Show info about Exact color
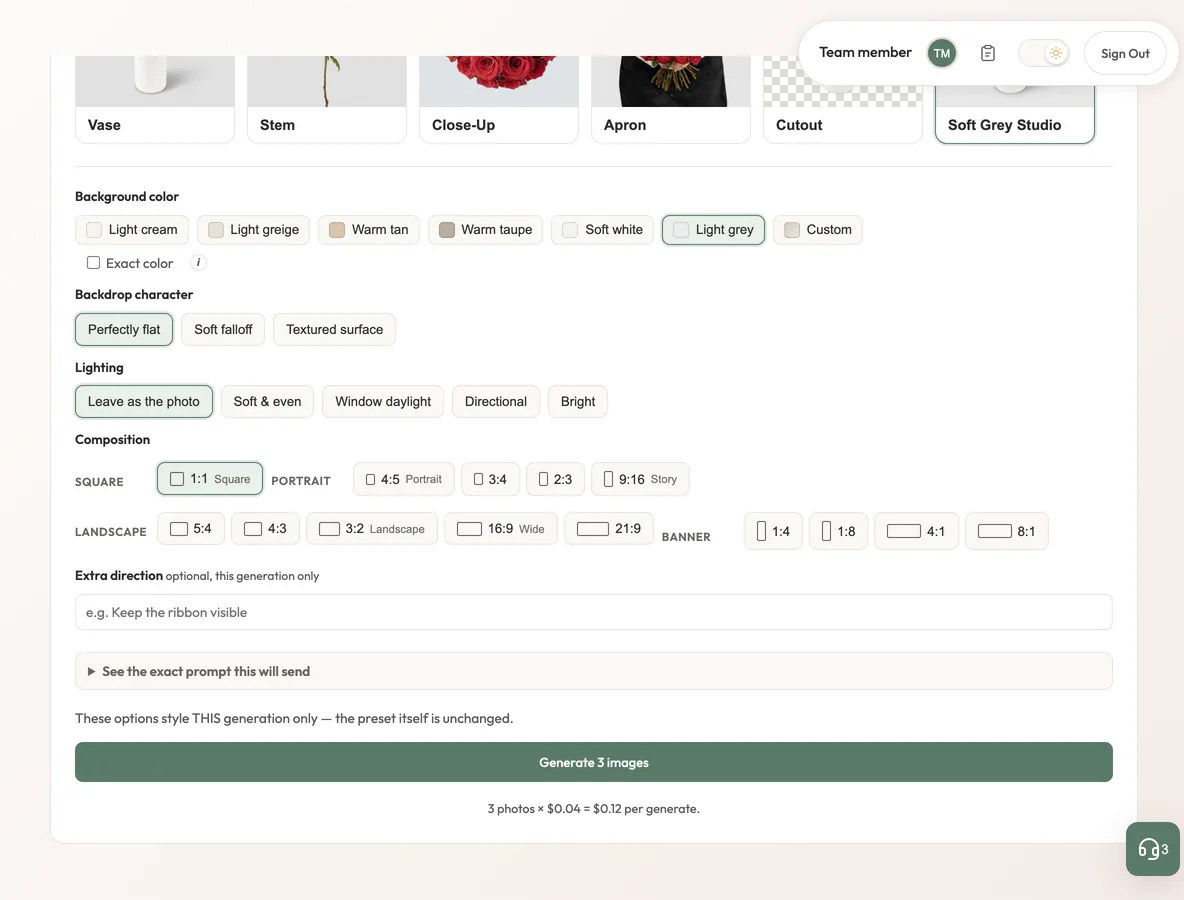Screen dimensions: 1184x900 click(x=198, y=263)
